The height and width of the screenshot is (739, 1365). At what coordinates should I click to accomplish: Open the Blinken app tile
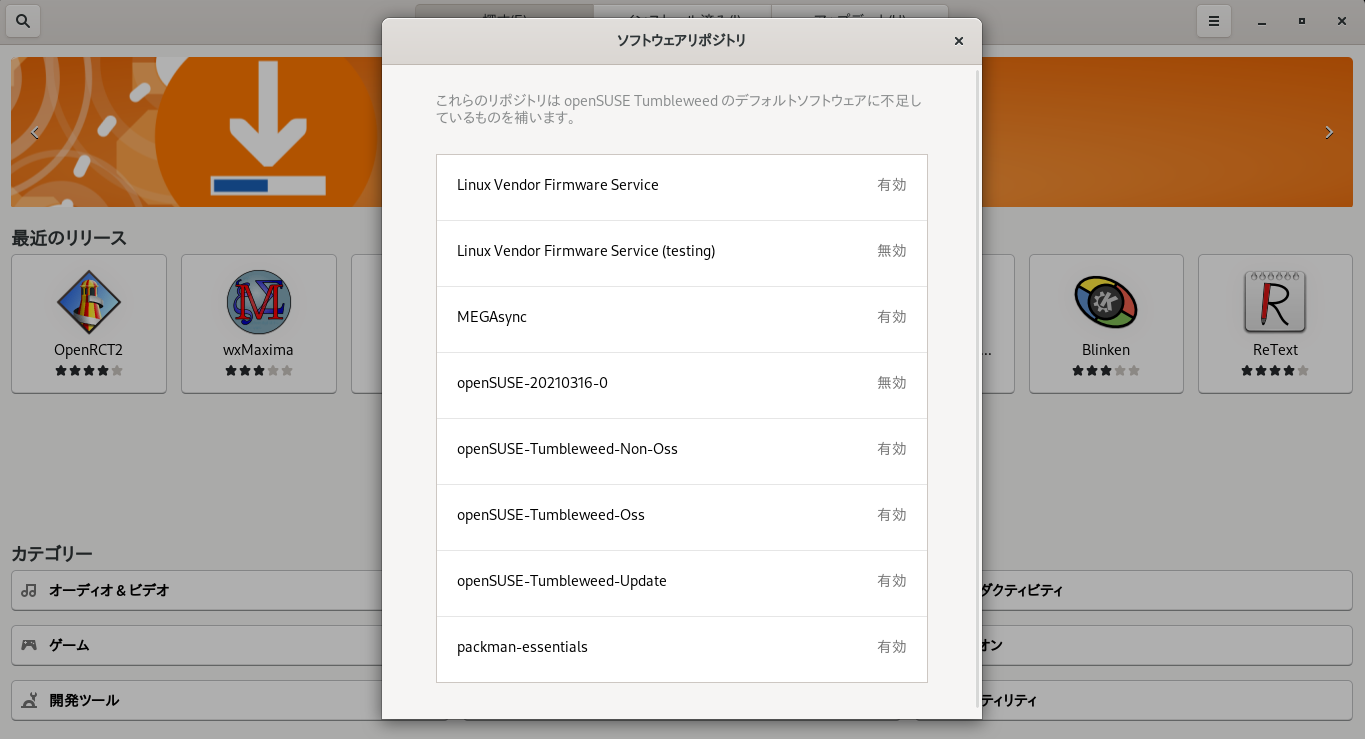pos(1106,323)
